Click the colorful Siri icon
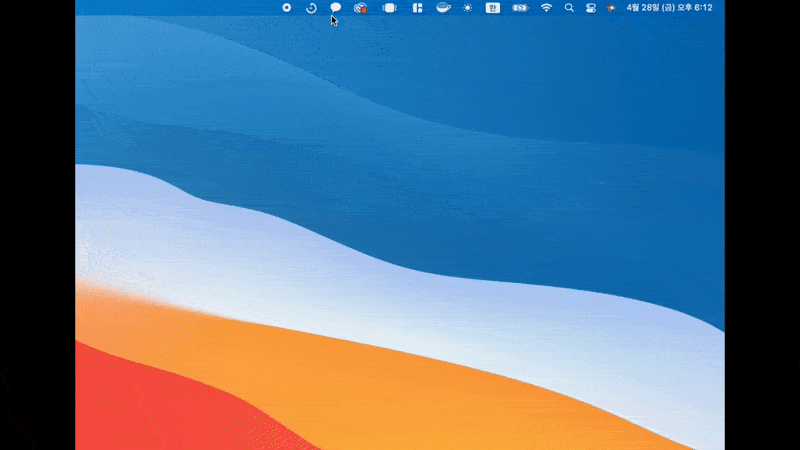Viewport: 800px width, 450px height. point(611,8)
